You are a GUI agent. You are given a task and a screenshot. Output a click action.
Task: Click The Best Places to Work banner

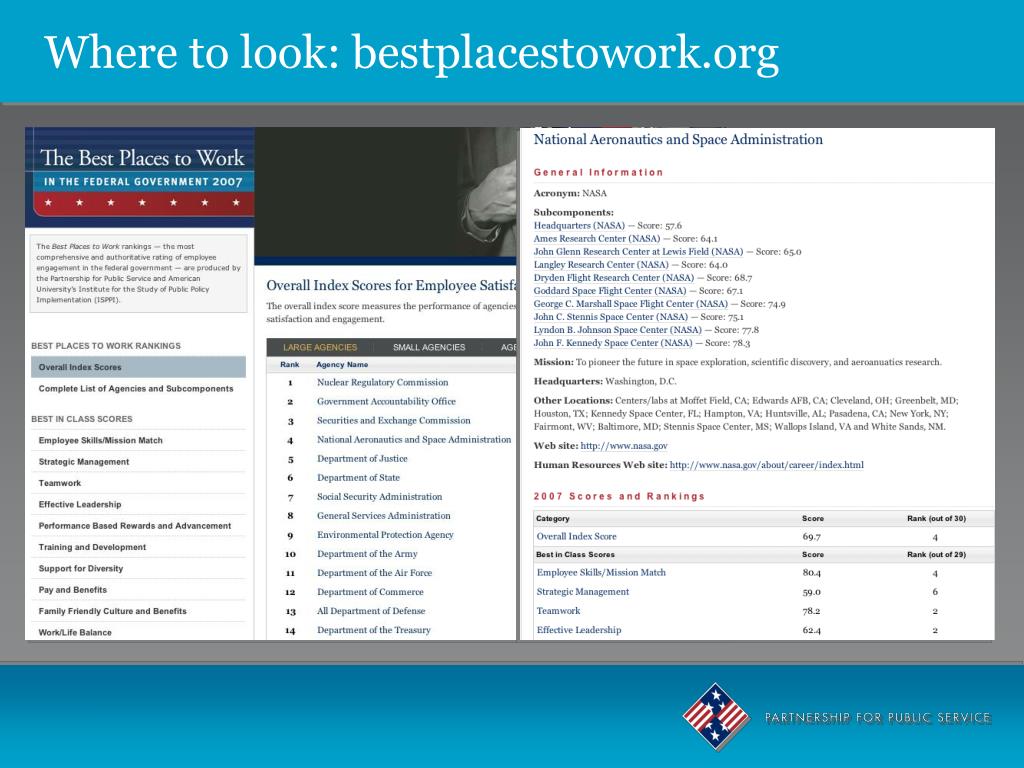[x=140, y=177]
